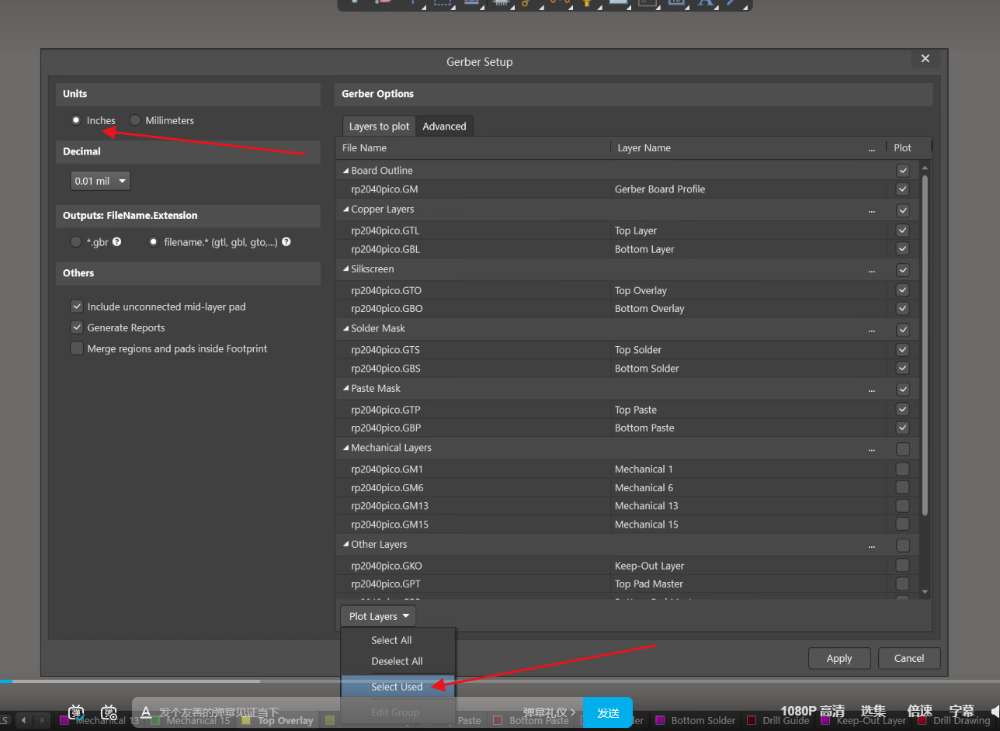Click the ellipsis icon in the table header
Viewport: 1000px width, 731px height.
[872, 149]
